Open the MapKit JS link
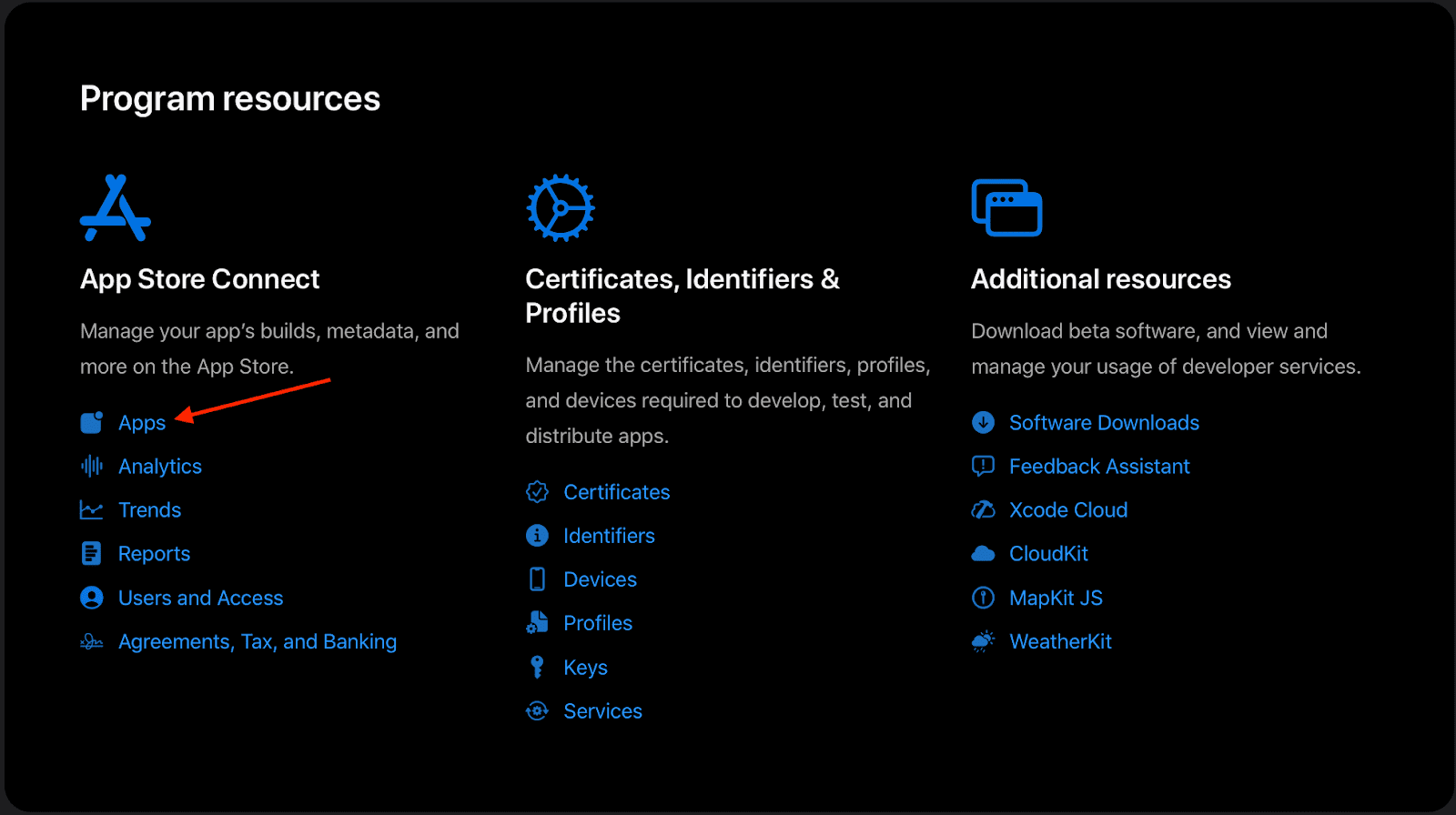This screenshot has height=815, width=1456. click(1057, 598)
